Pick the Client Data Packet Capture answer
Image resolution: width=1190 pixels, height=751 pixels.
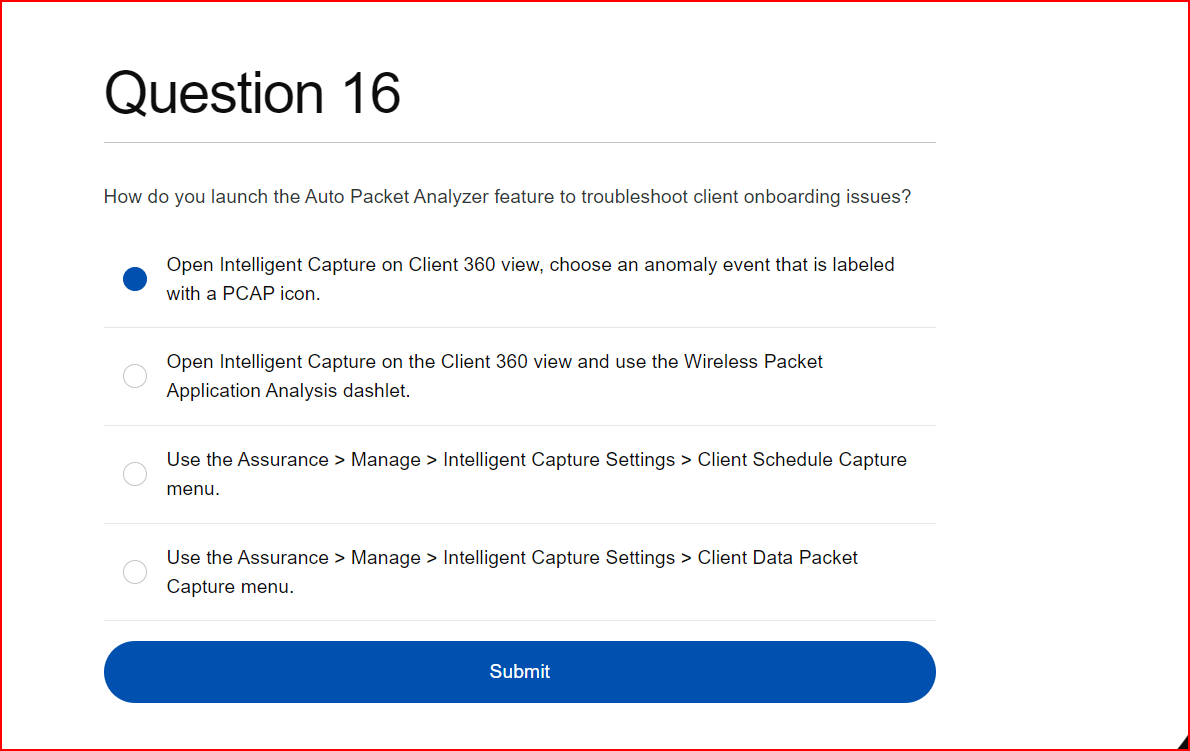pyautogui.click(x=135, y=572)
